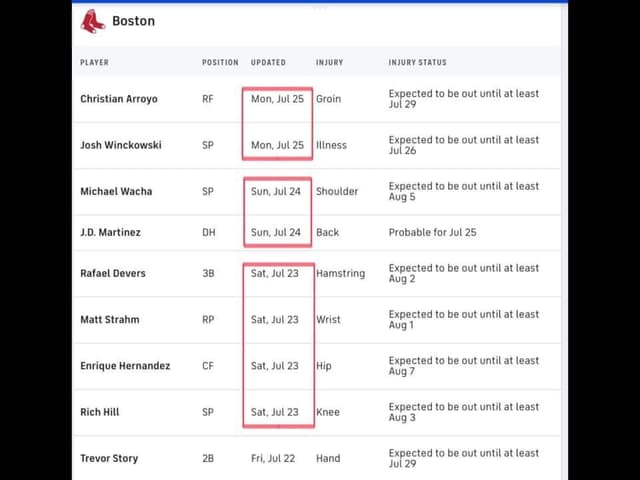Screen dimensions: 640x480
Task: Click Rich Hill's player name
Action: 100,412
